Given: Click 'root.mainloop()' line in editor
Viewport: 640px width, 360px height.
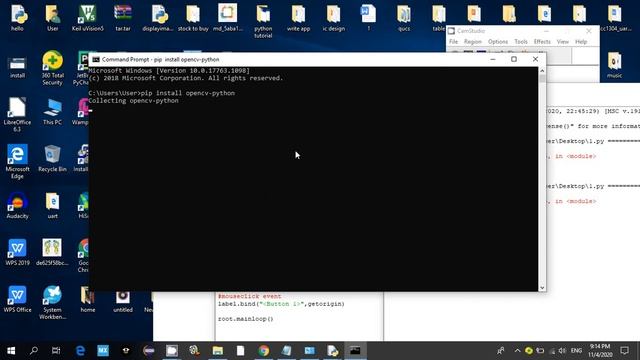Looking at the screenshot, I should click(245, 319).
